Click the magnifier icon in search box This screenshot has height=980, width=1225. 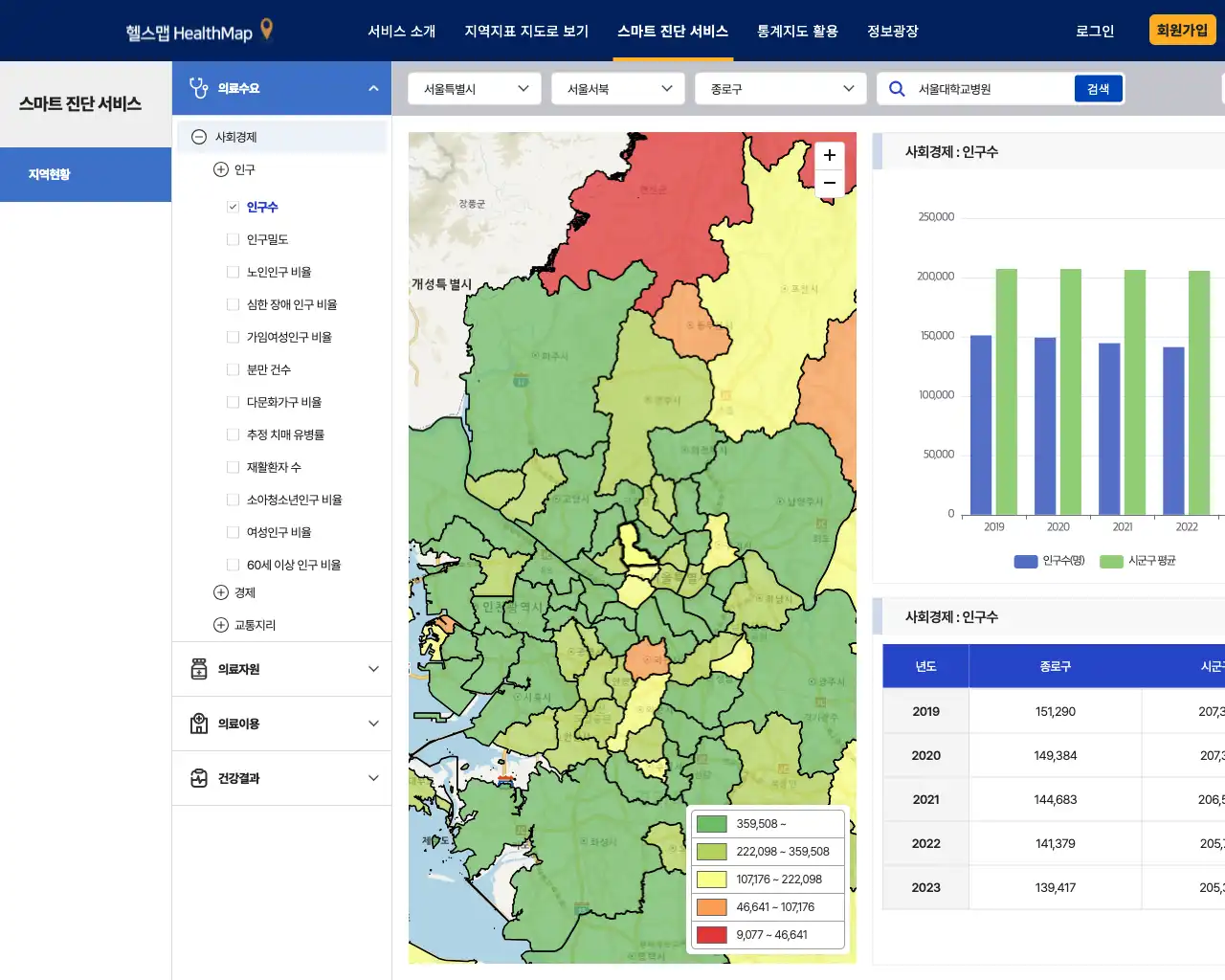[897, 89]
